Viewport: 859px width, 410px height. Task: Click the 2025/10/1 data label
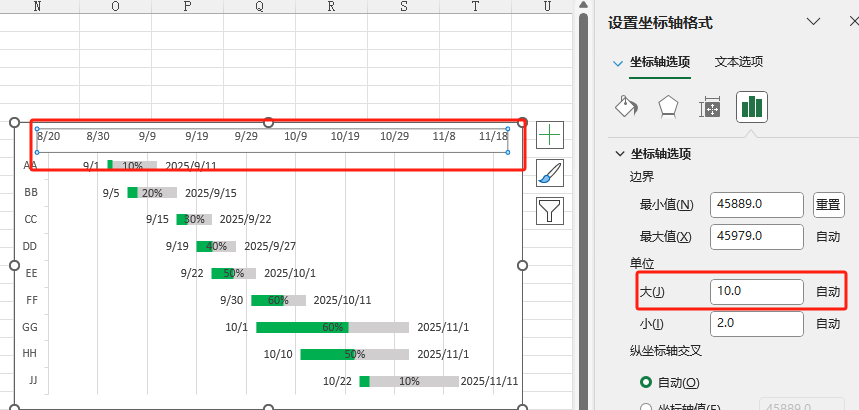click(x=290, y=274)
